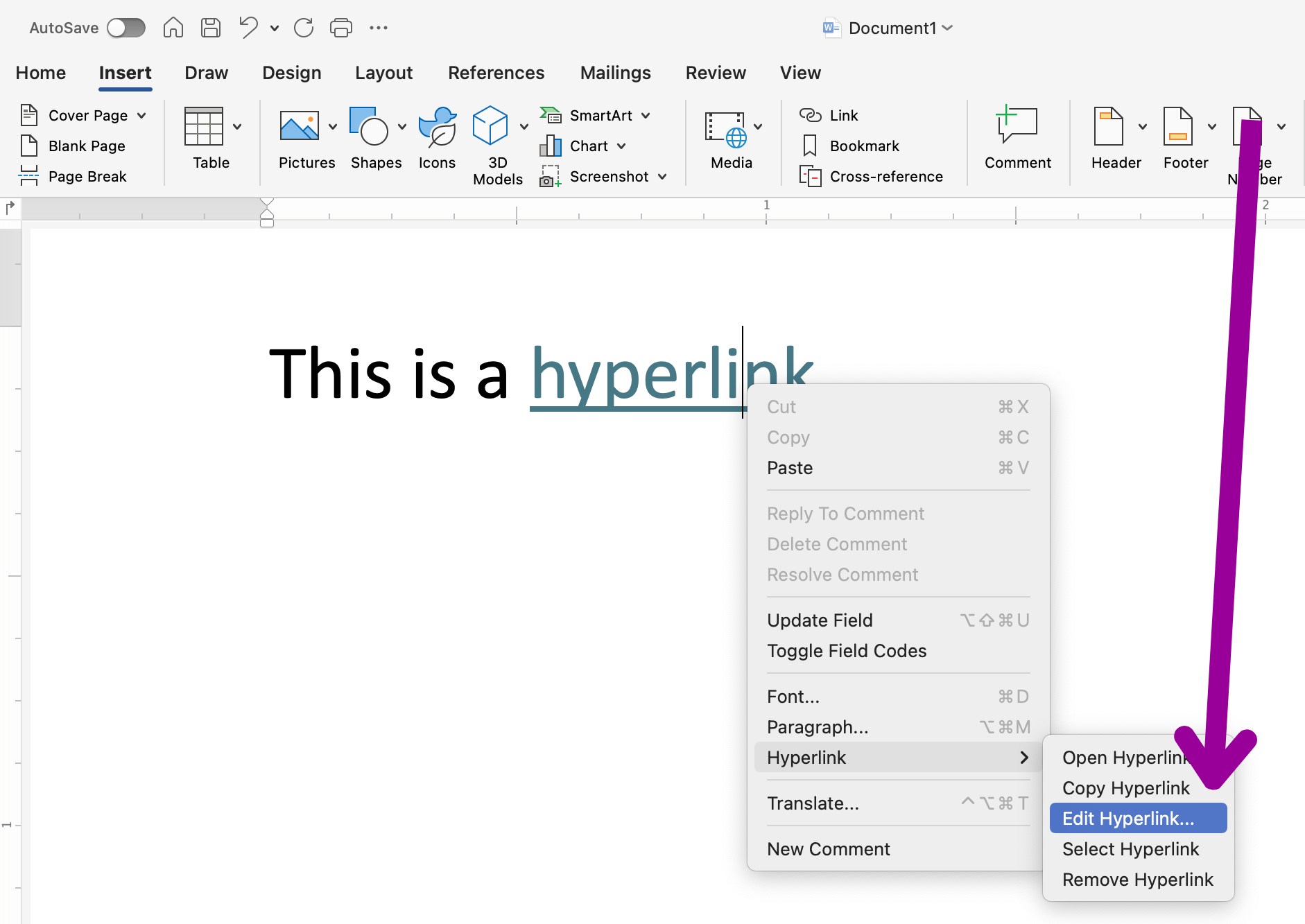Image resolution: width=1305 pixels, height=924 pixels.
Task: Expand the Media dropdown arrow
Action: 758,127
